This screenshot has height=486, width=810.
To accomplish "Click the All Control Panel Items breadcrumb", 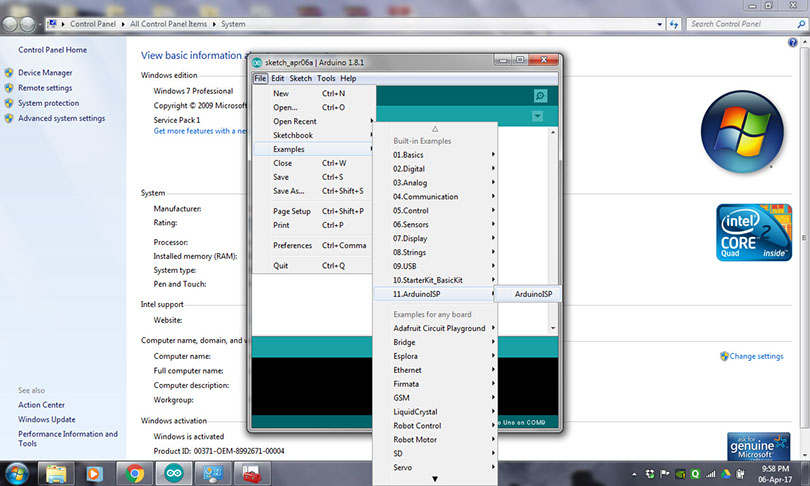I will 168,24.
